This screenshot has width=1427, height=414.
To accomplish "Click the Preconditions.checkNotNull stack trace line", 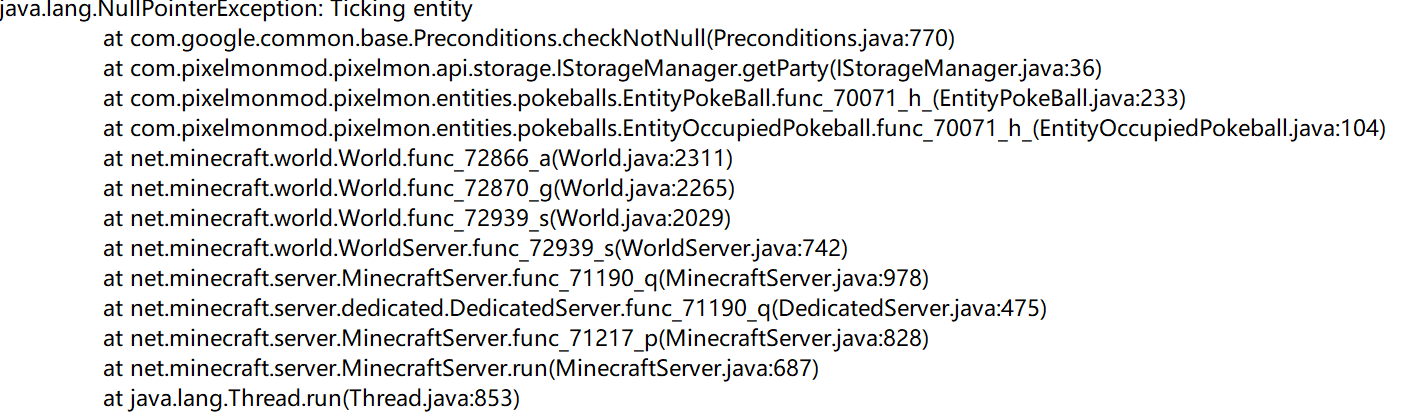I will (x=531, y=40).
